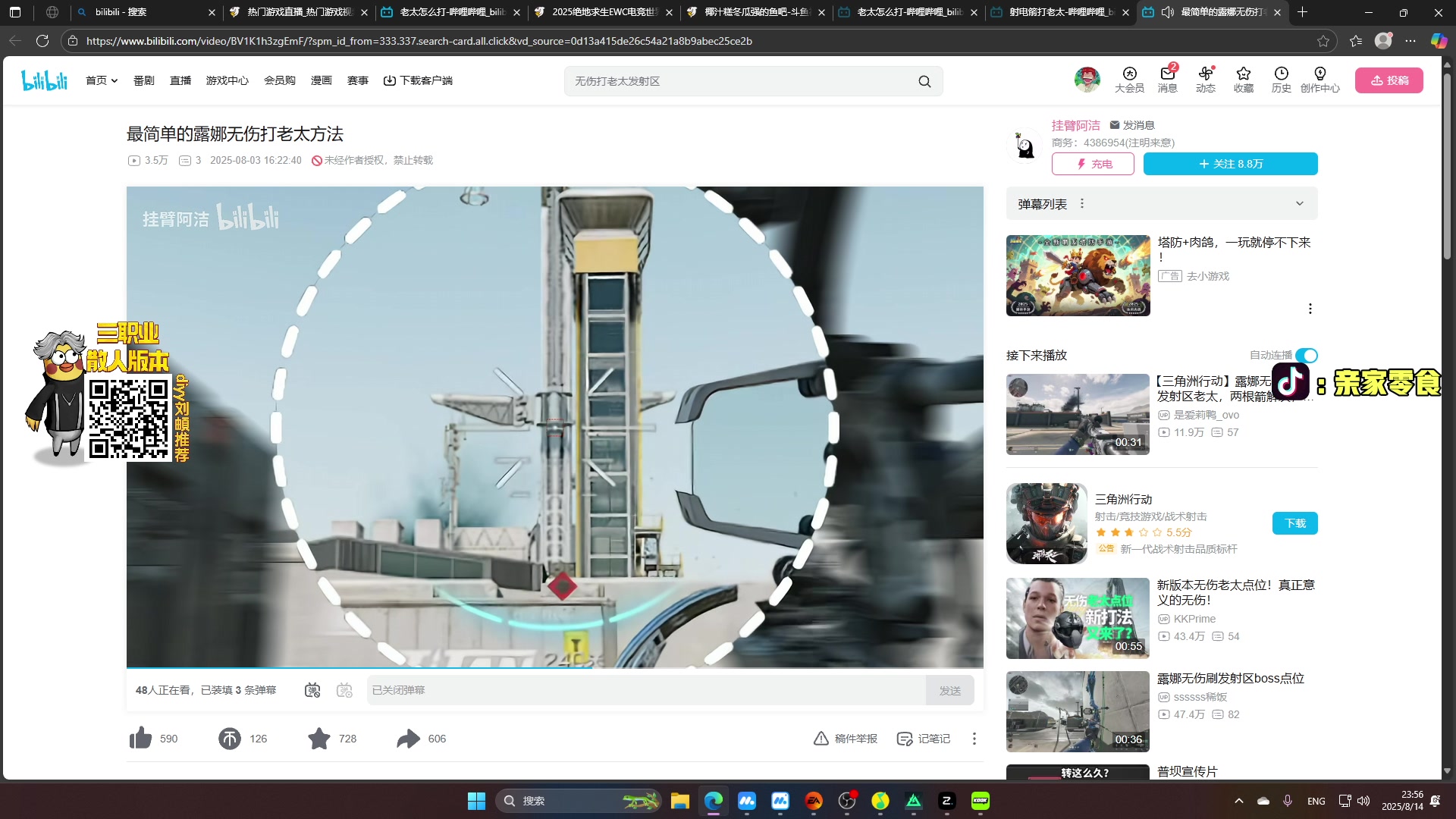The width and height of the screenshot is (1456, 819).
Task: Bookmark page with address bar star
Action: [1323, 41]
